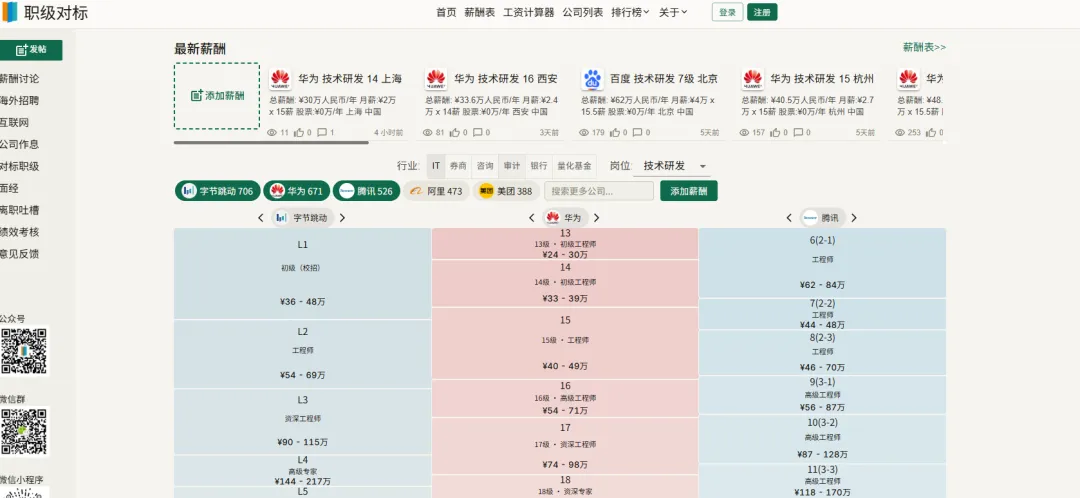This screenshot has height=498, width=1080.
Task: Click the views eye icon on 西安 salary card
Action: click(427, 132)
